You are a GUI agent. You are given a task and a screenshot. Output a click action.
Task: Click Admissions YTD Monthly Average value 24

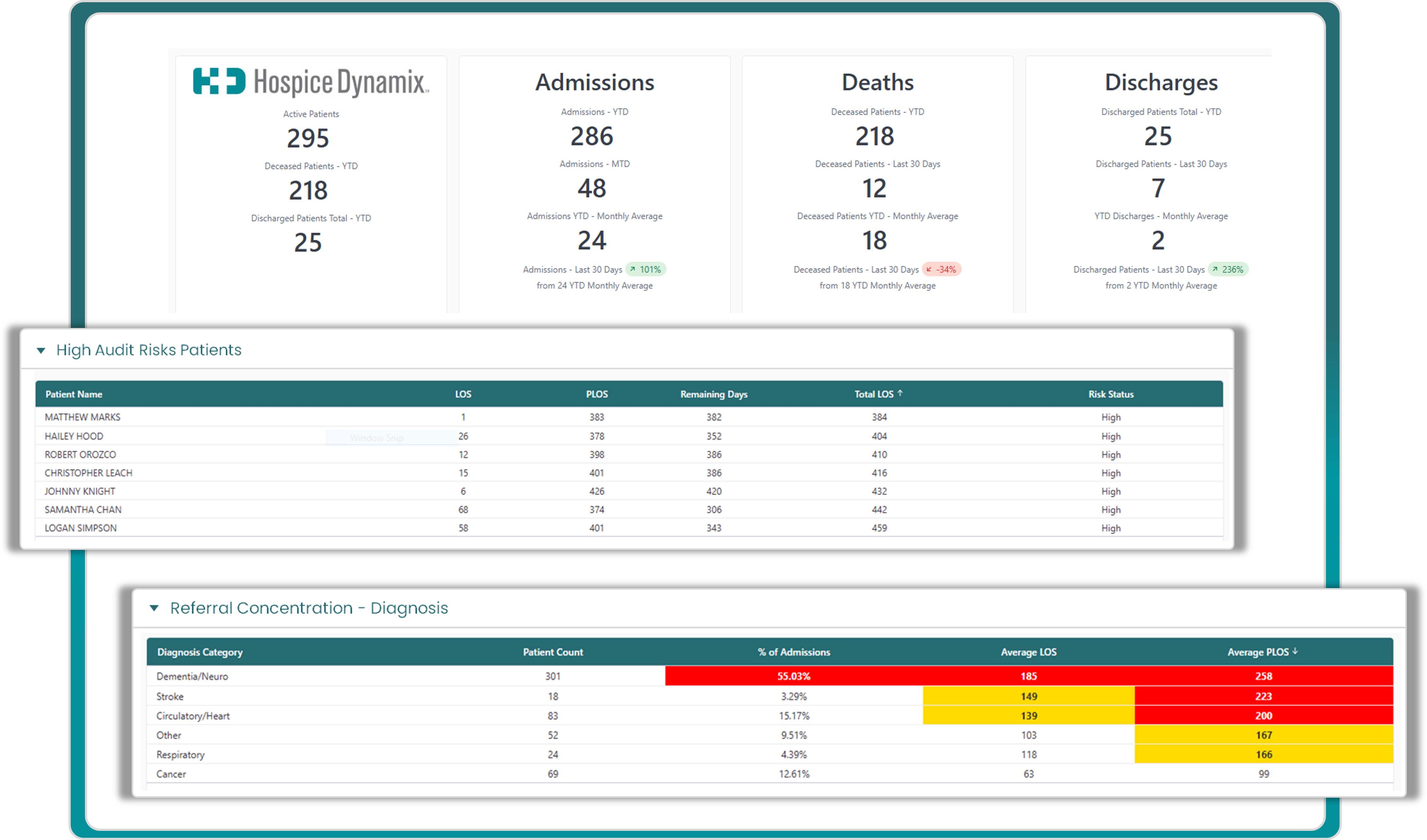(x=592, y=240)
